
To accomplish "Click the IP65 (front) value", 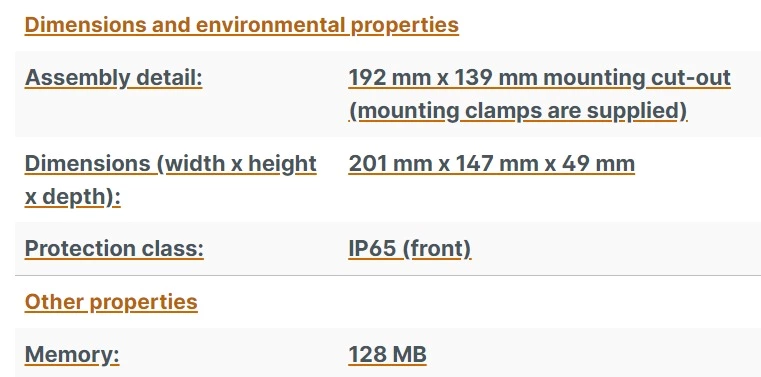I will click(x=410, y=249).
